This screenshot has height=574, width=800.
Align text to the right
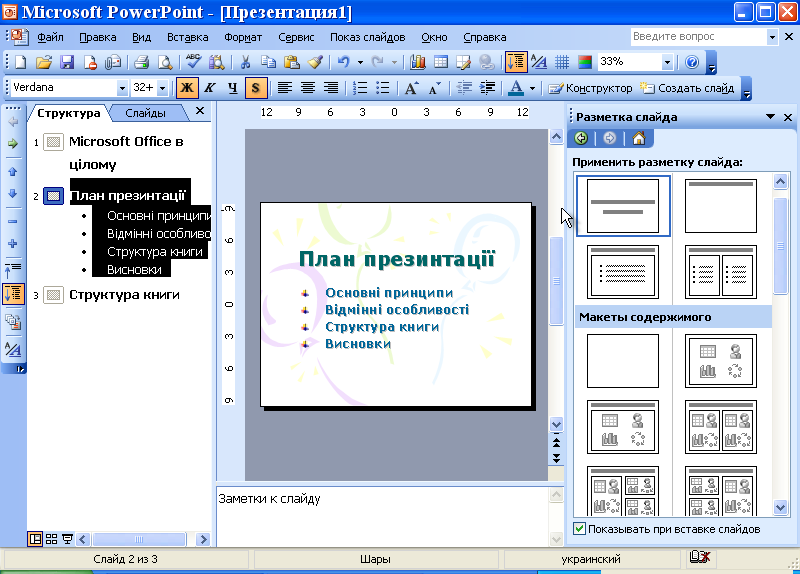(331, 88)
